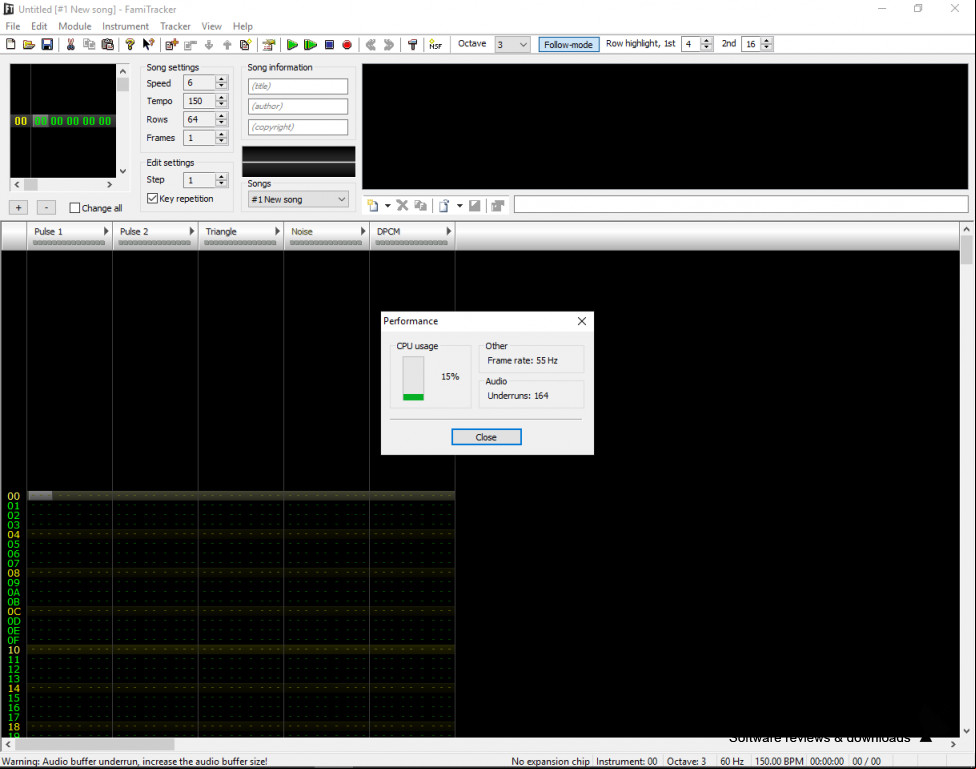Decrease frame pattern with minus button
976x769 pixels.
pos(46,208)
